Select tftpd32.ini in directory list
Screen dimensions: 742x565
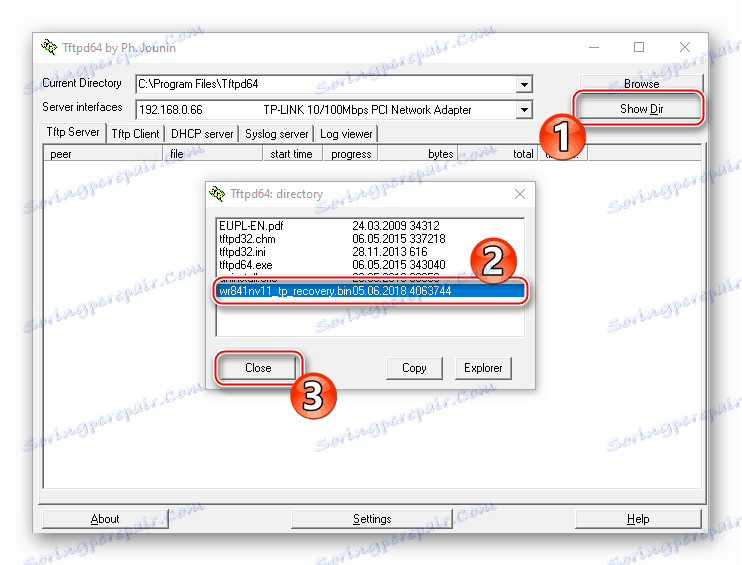click(x=369, y=252)
